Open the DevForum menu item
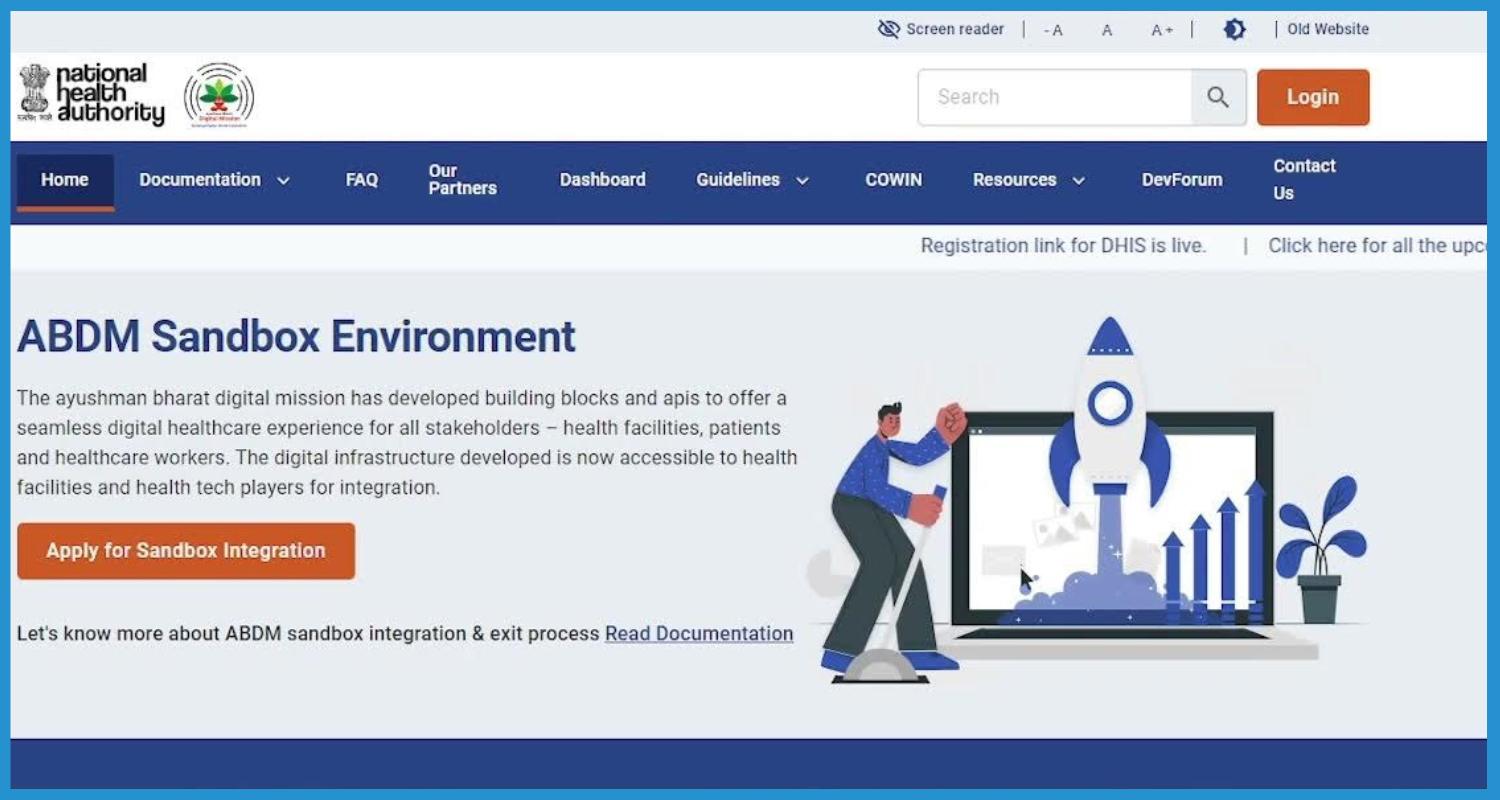This screenshot has width=1500, height=800. (1182, 180)
